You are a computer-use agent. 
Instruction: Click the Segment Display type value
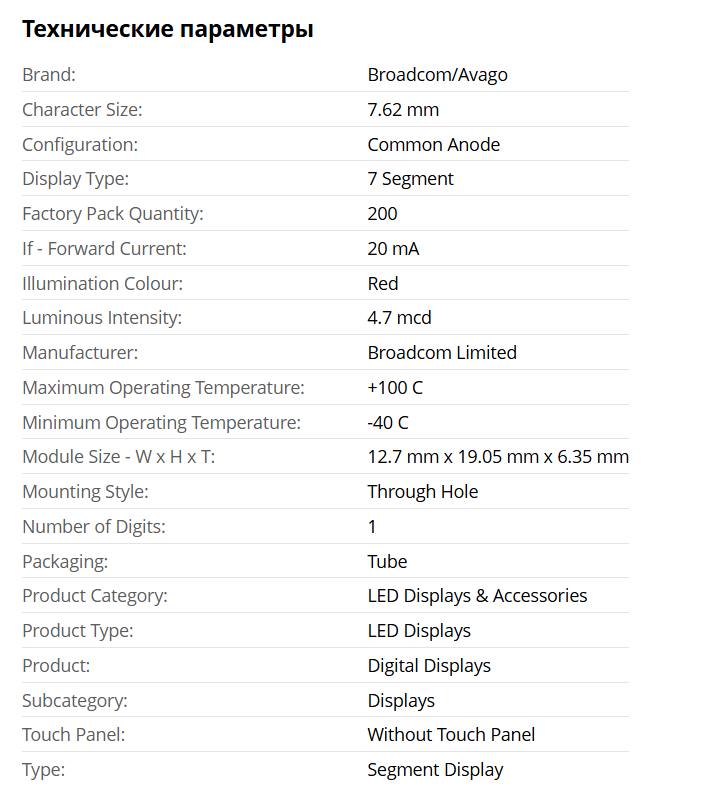pos(435,770)
